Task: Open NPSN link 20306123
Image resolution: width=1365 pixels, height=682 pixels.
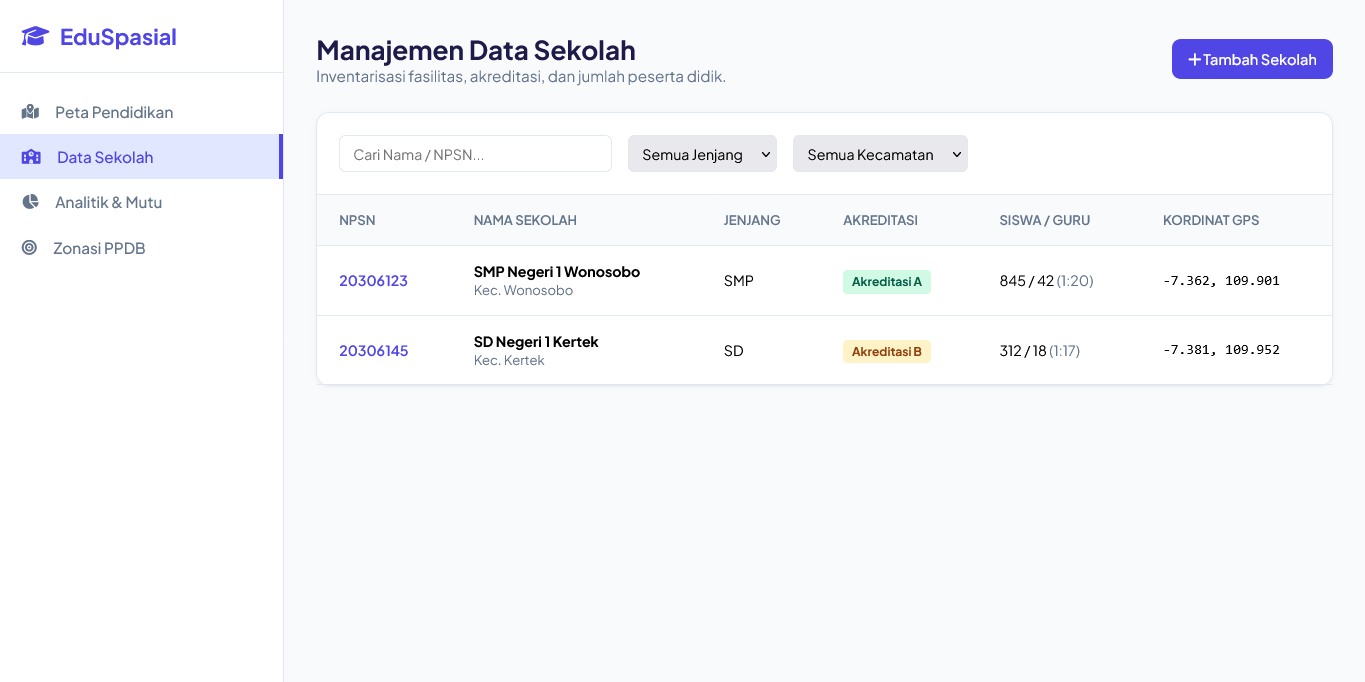Action: coord(373,281)
